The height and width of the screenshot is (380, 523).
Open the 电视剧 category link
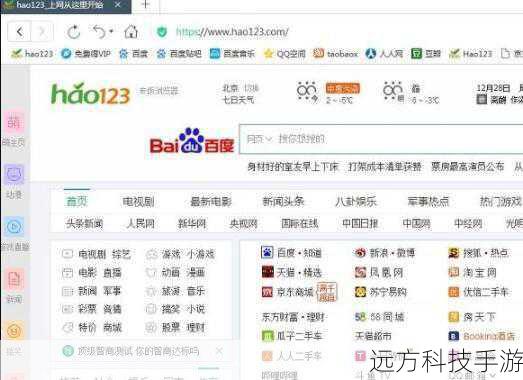pyautogui.click(x=92, y=255)
